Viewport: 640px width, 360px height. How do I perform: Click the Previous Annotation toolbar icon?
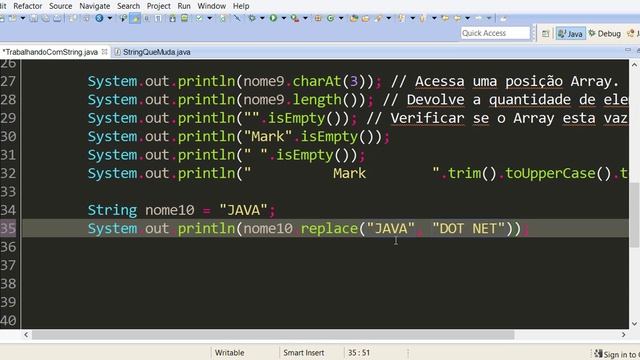pyautogui.click(x=422, y=18)
